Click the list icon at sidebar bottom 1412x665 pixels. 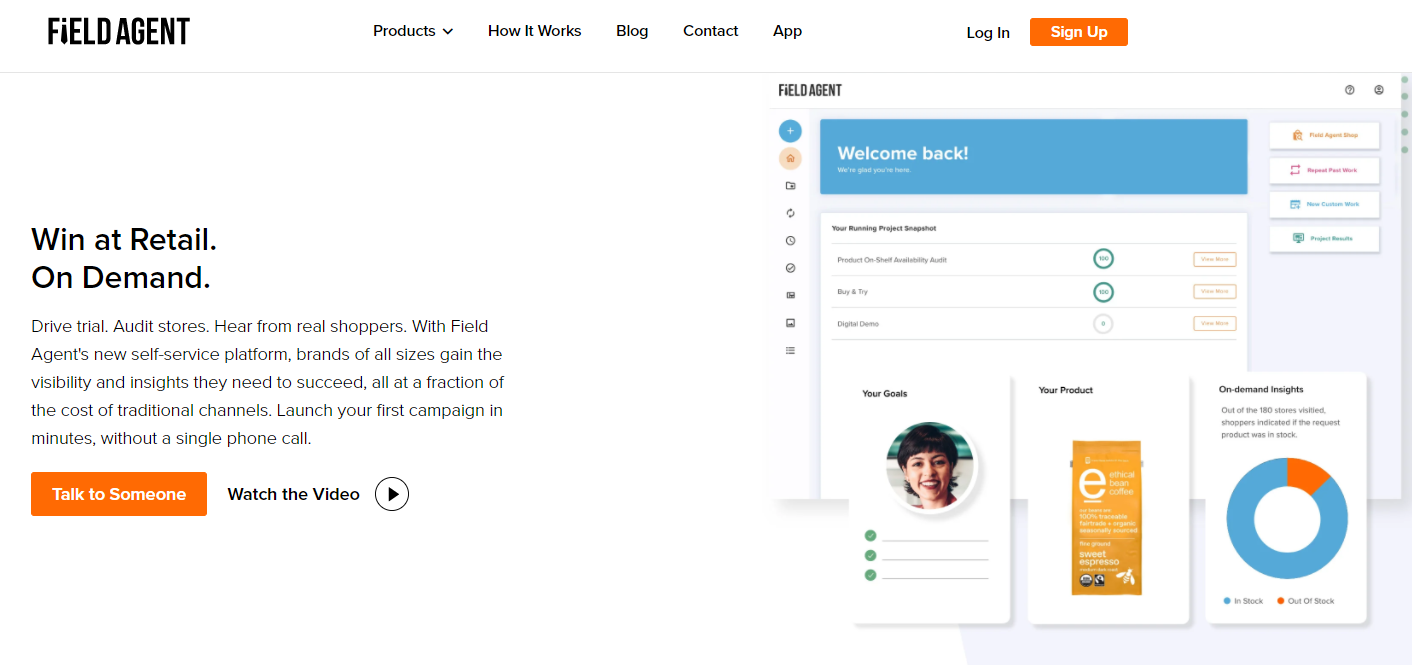790,350
